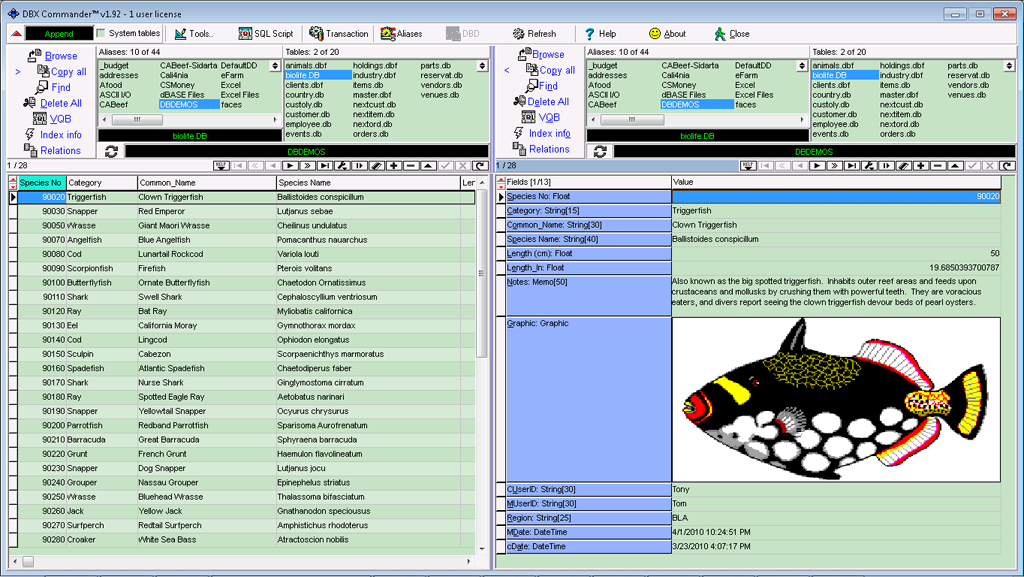Click the left Aliases horizontal scrollbar thumb

pos(137,120)
